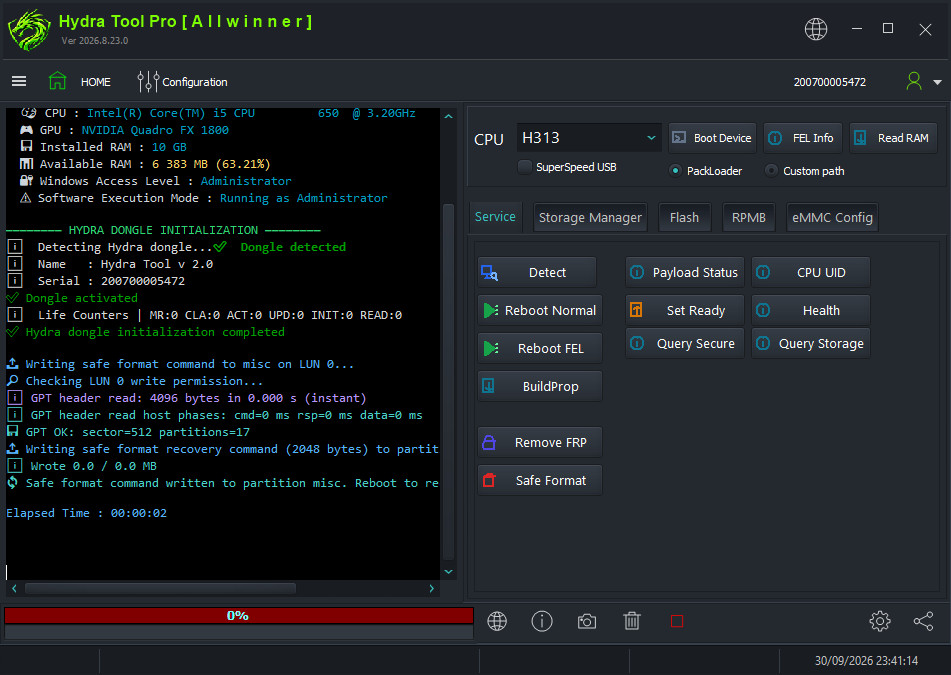
Task: Take a screenshot with the camera icon
Action: point(586,621)
